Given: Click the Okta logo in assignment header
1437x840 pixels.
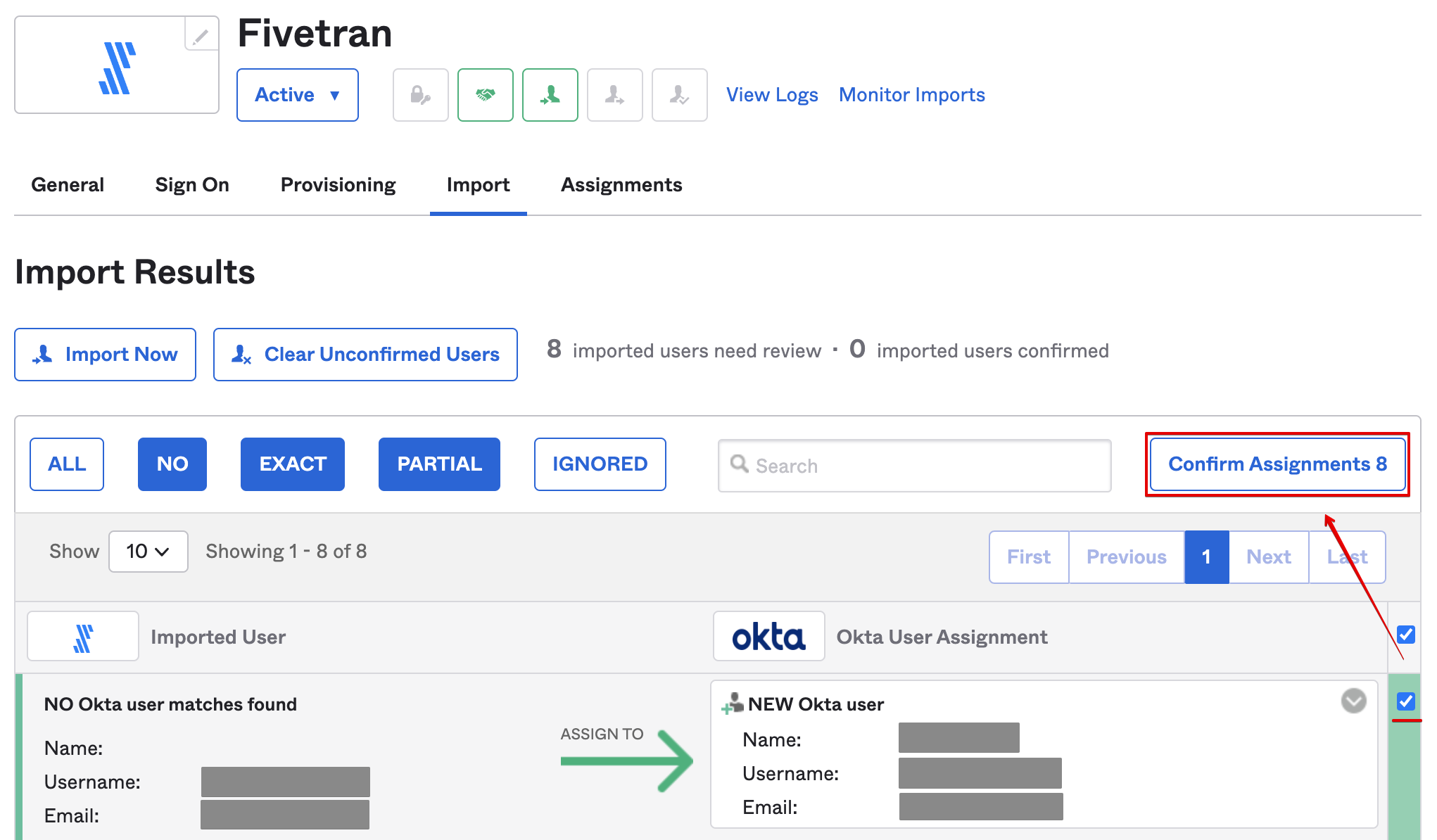Looking at the screenshot, I should (x=769, y=637).
